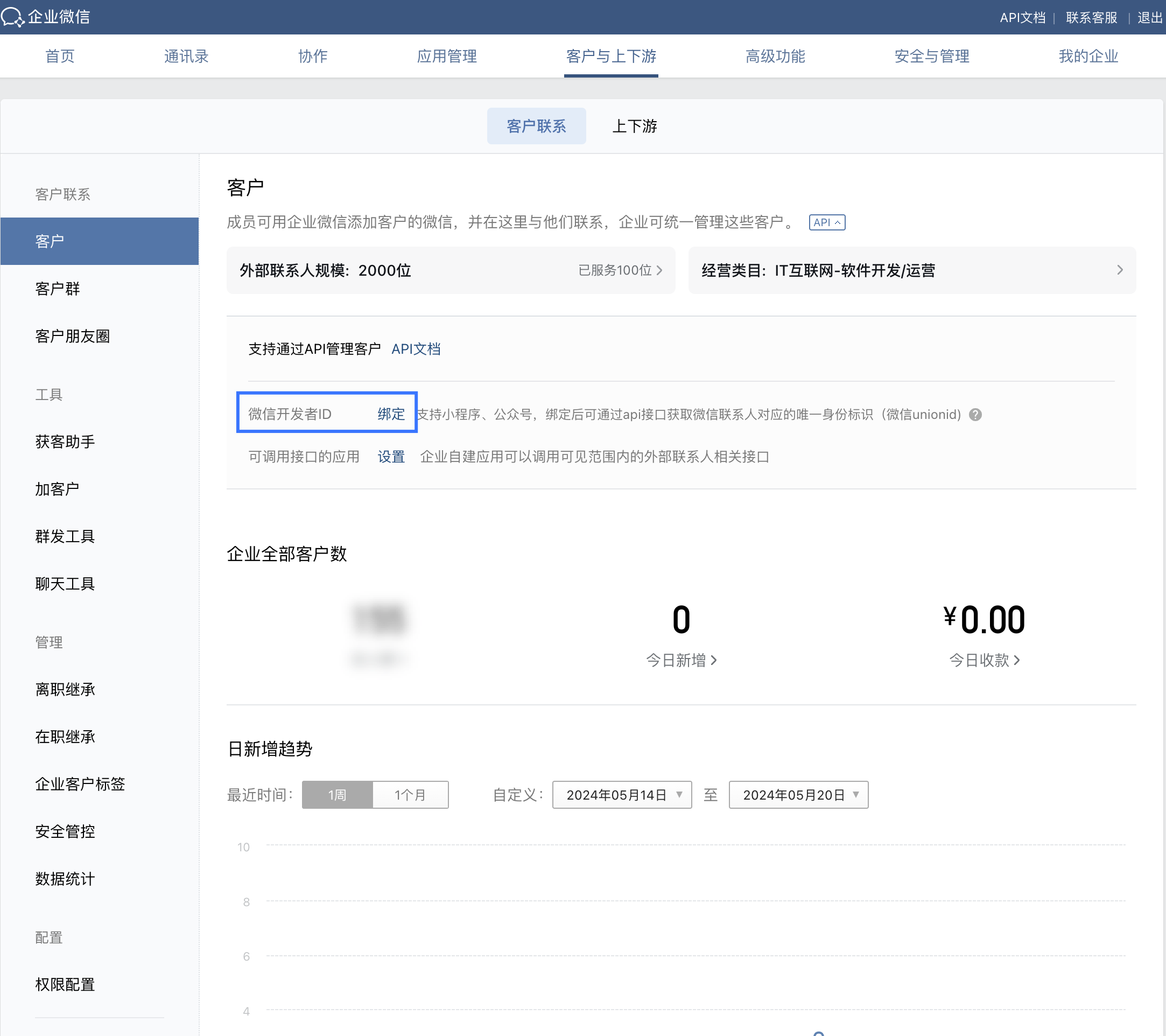Open 今日收款 details arrow
The image size is (1166, 1036).
[1016, 660]
